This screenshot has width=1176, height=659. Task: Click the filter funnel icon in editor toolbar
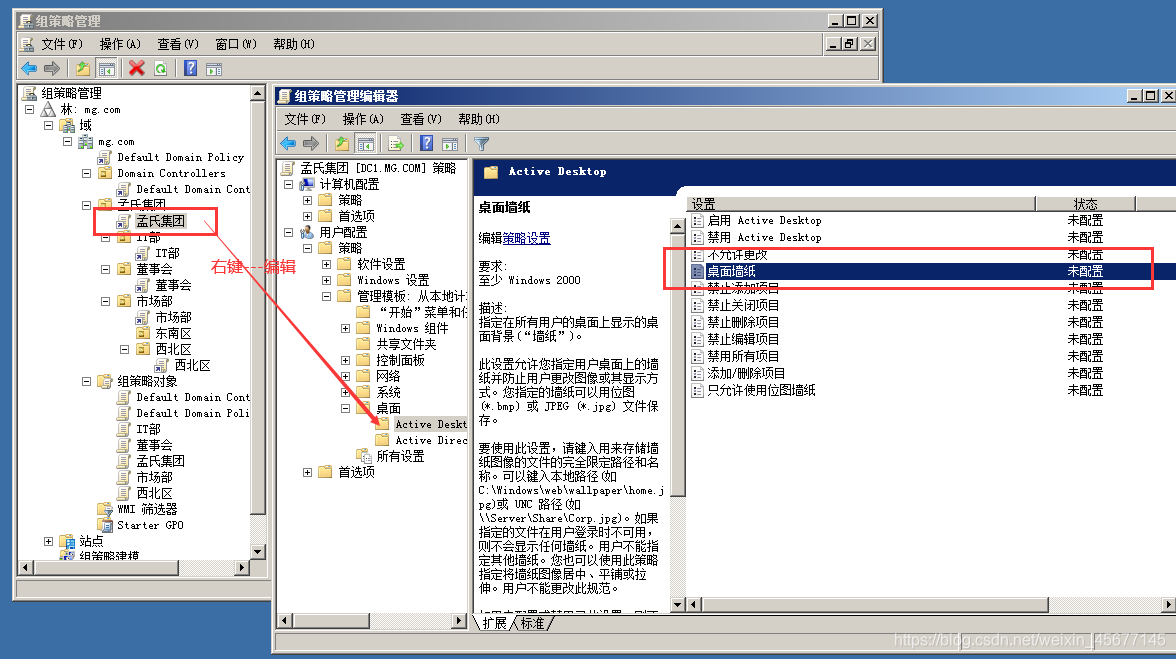click(482, 143)
